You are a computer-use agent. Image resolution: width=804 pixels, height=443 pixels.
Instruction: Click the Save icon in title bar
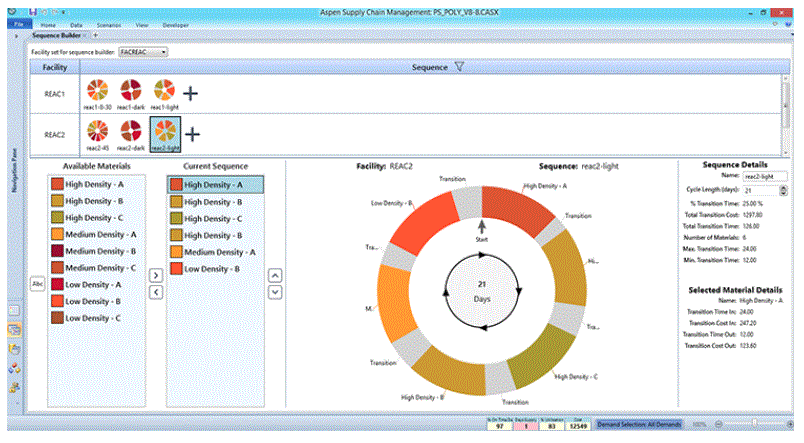(x=33, y=12)
